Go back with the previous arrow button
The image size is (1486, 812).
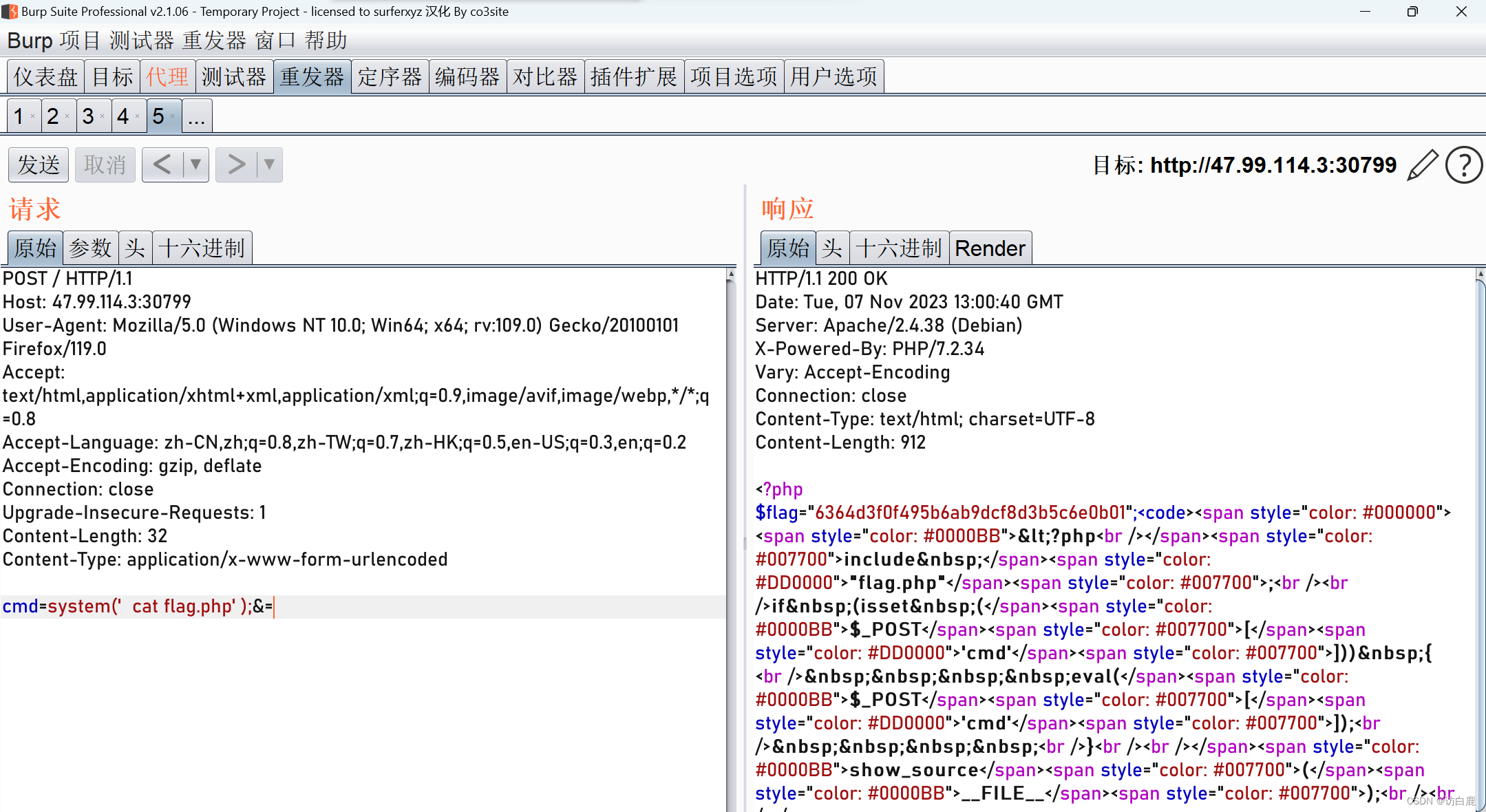tap(162, 164)
